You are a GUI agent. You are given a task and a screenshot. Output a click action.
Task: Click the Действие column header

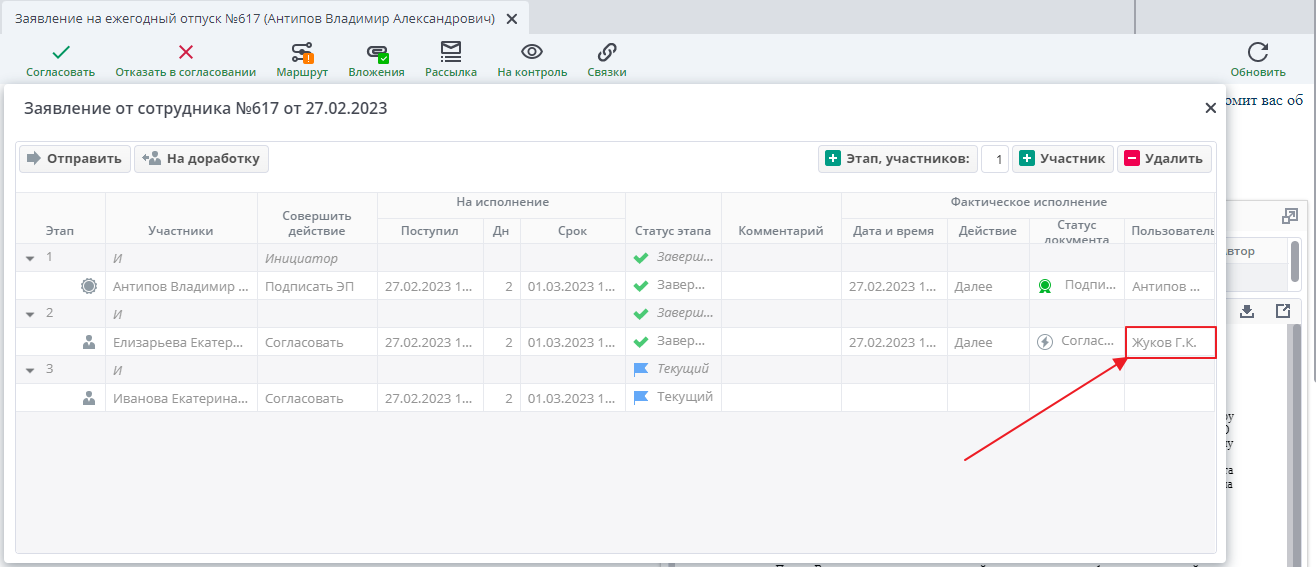988,231
